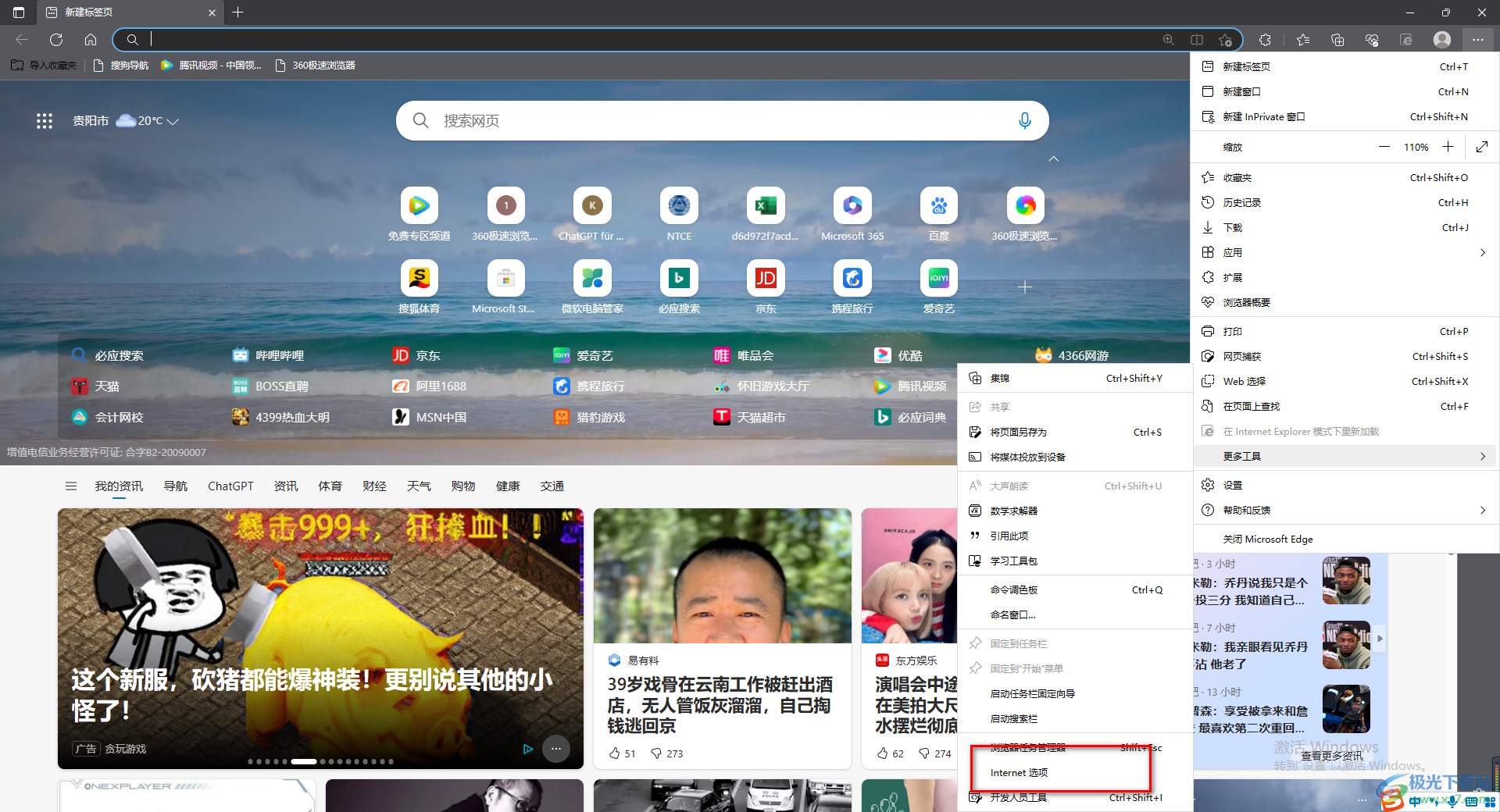Switch to the 体育 news tab
1500x812 pixels.
[x=330, y=486]
